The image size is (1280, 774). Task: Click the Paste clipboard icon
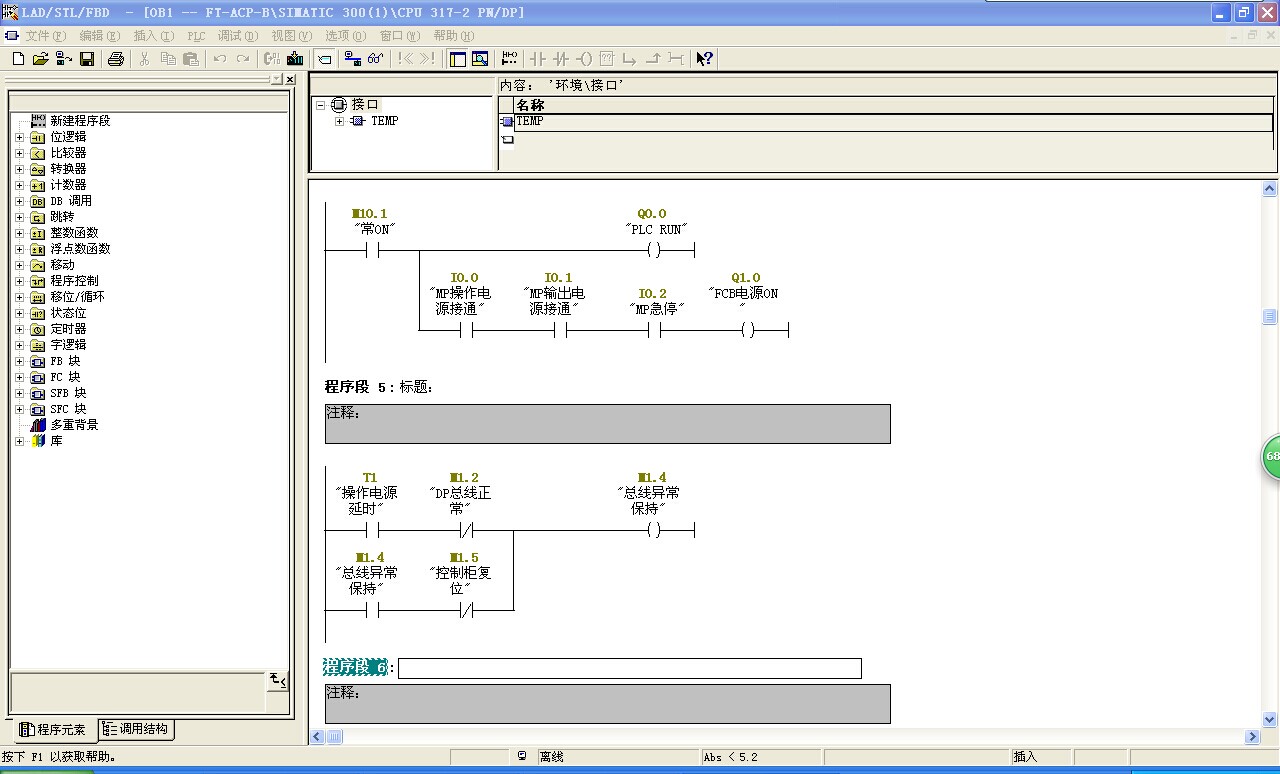[x=192, y=59]
